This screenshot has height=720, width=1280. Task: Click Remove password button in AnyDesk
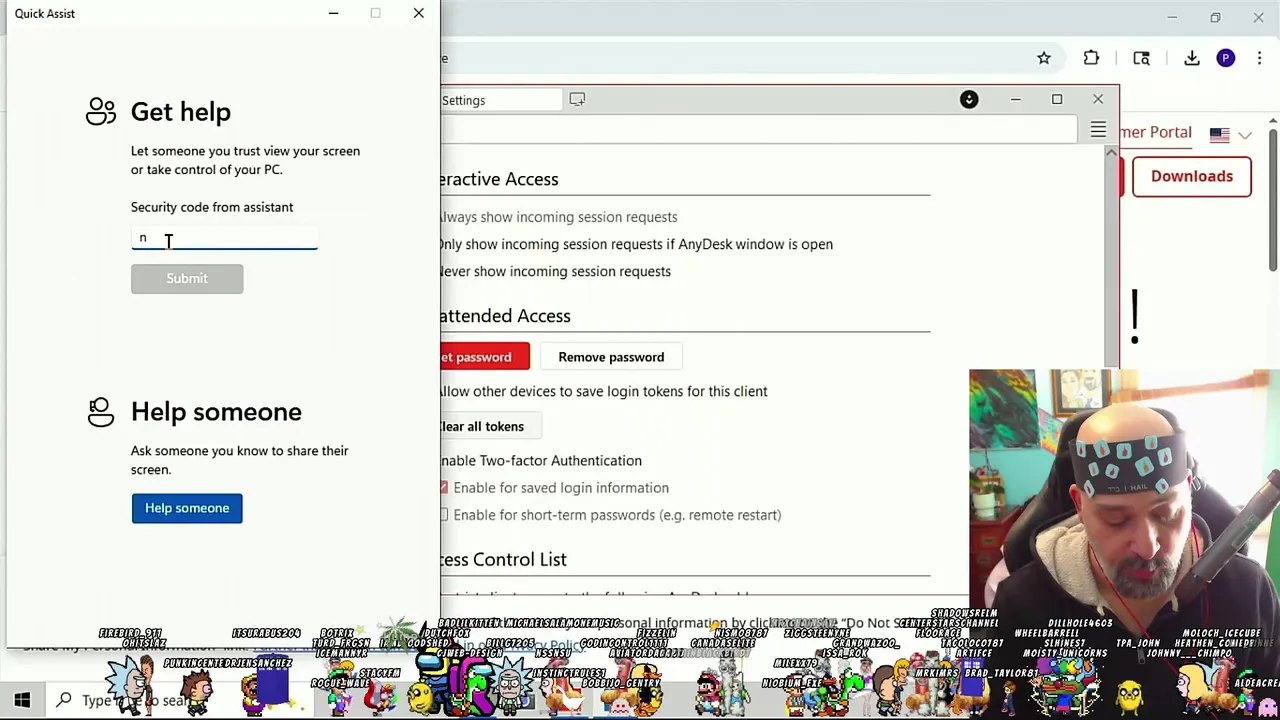point(611,357)
